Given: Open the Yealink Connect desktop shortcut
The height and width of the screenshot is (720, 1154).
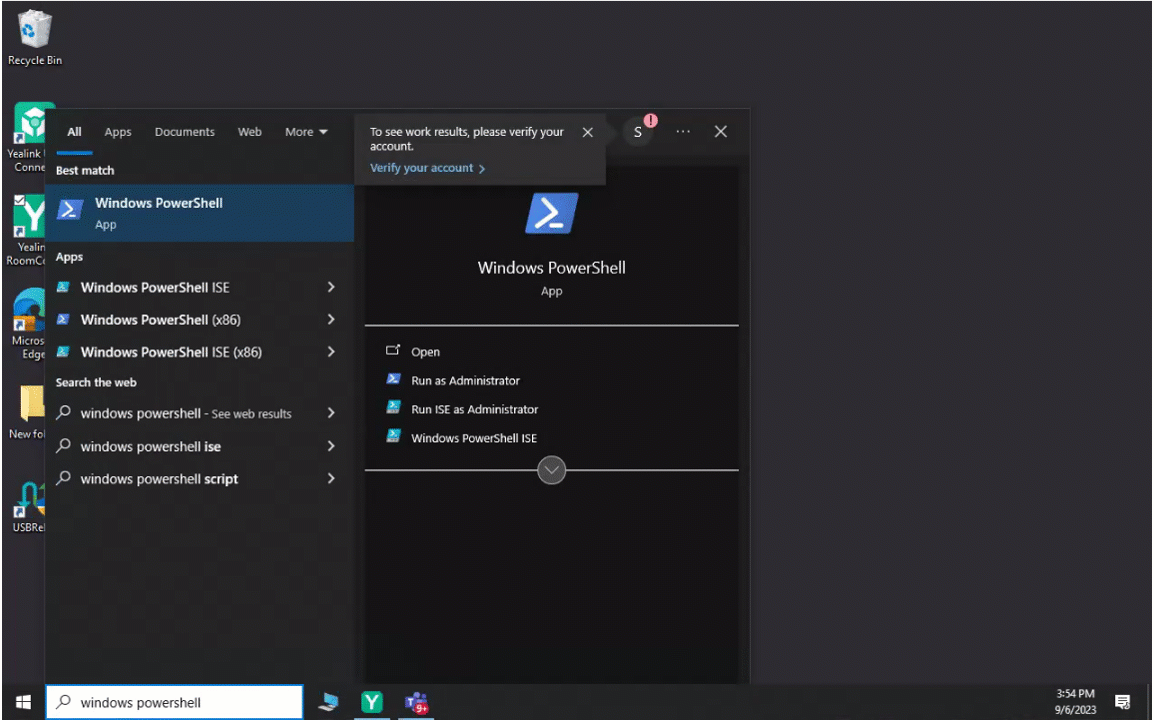Looking at the screenshot, I should coord(28,138).
